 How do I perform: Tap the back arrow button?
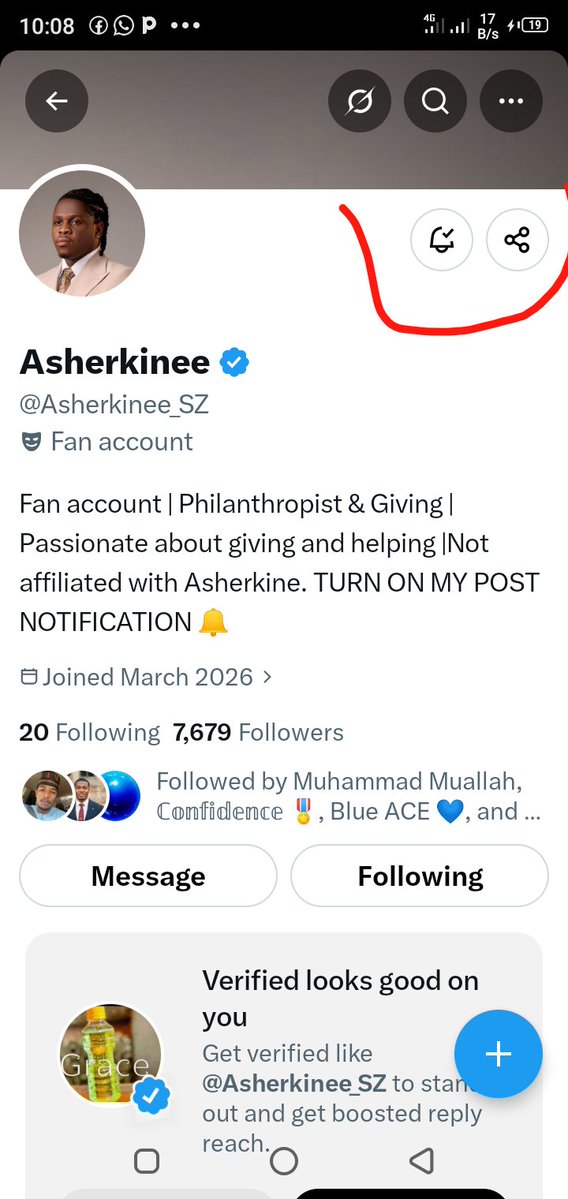click(x=57, y=101)
